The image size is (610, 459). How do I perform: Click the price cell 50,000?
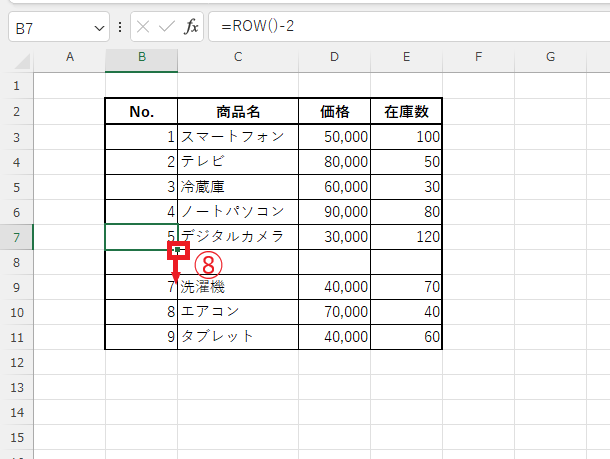click(335, 137)
